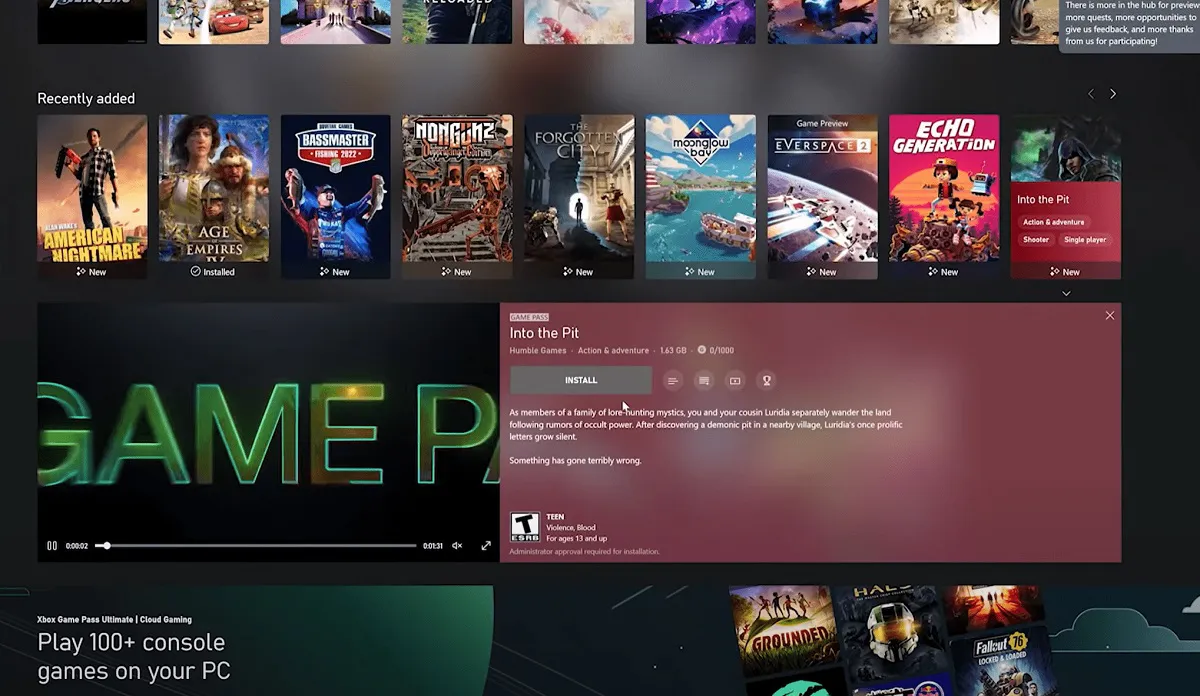Select Action & adventure tag on Into the Pit card
The image size is (1200, 696).
pos(1054,222)
